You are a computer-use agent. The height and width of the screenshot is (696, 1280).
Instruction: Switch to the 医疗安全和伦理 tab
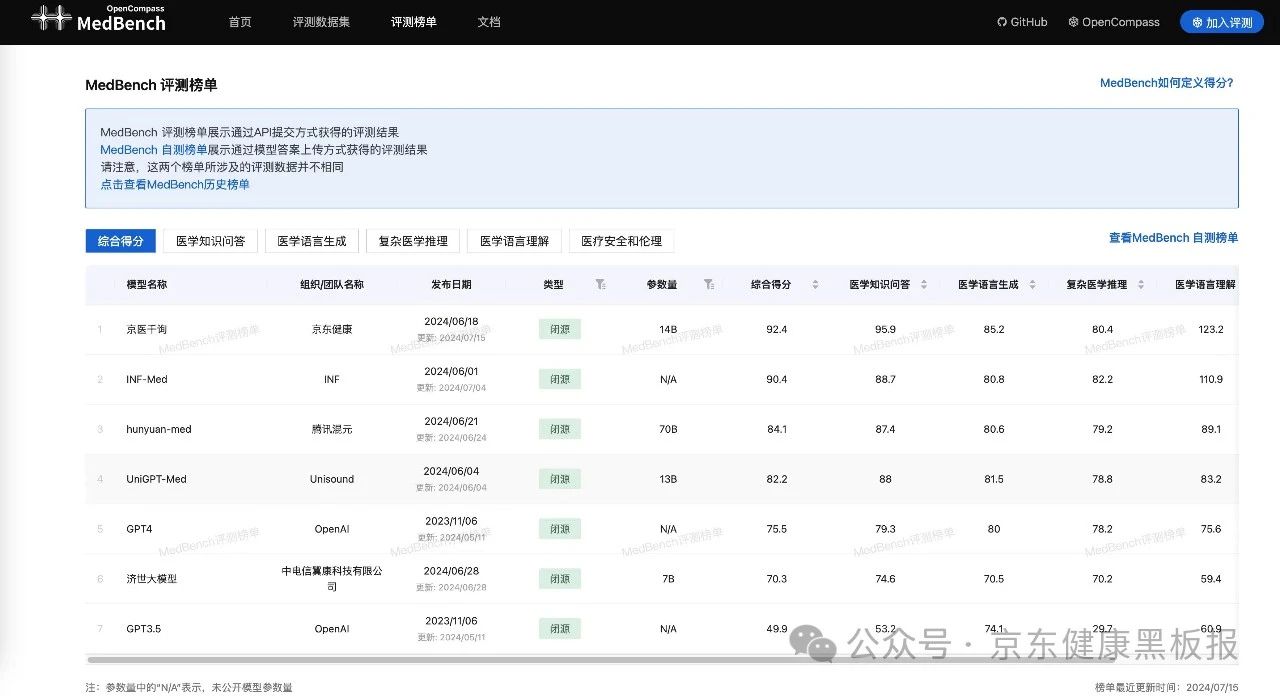click(x=621, y=240)
